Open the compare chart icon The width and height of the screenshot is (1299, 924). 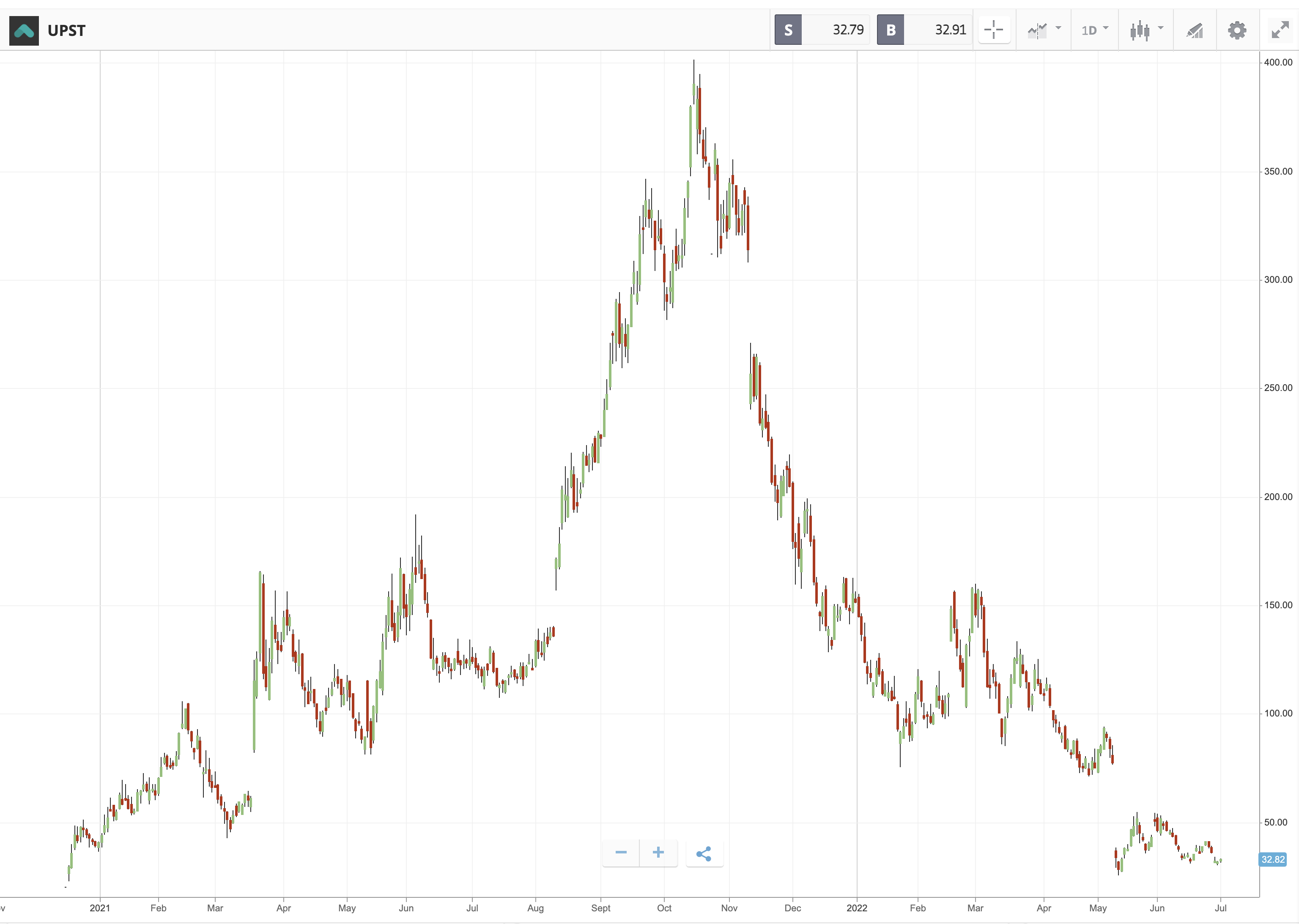1037,30
